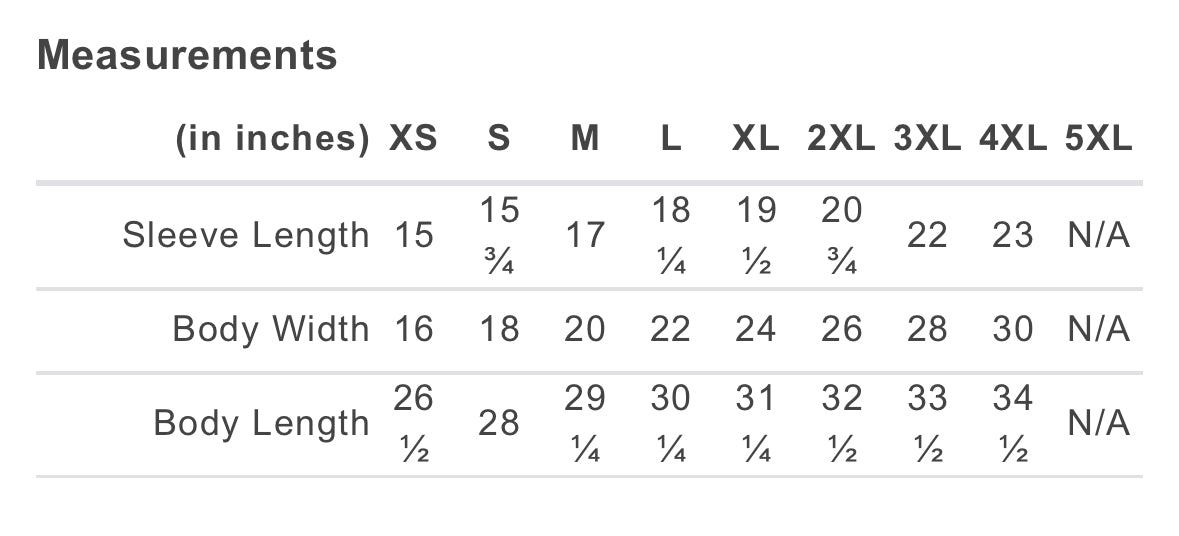Select the M size column header
The image size is (1179, 536).
585,139
